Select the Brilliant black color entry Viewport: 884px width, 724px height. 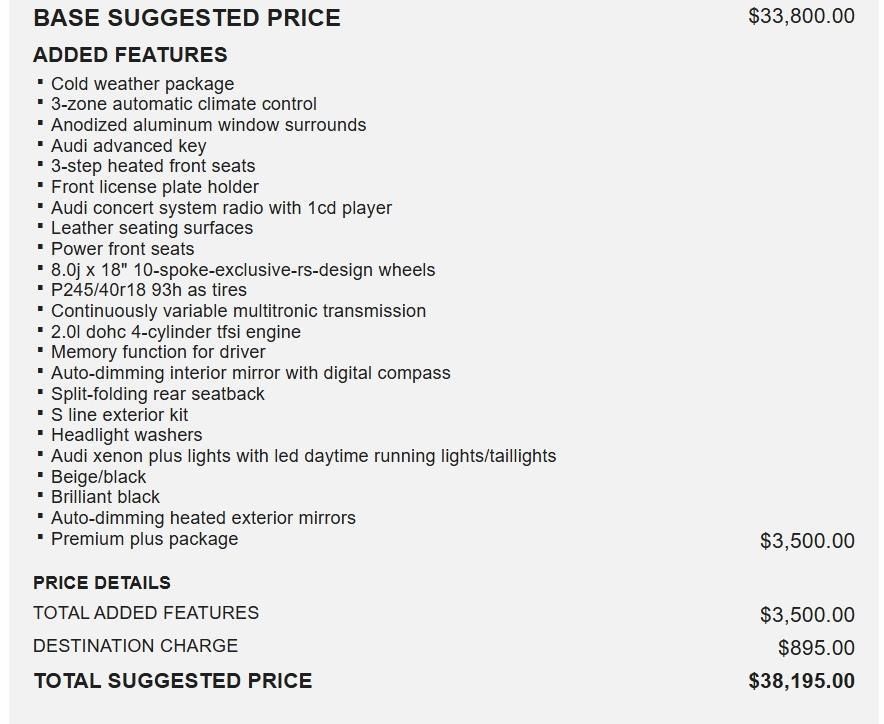click(105, 497)
